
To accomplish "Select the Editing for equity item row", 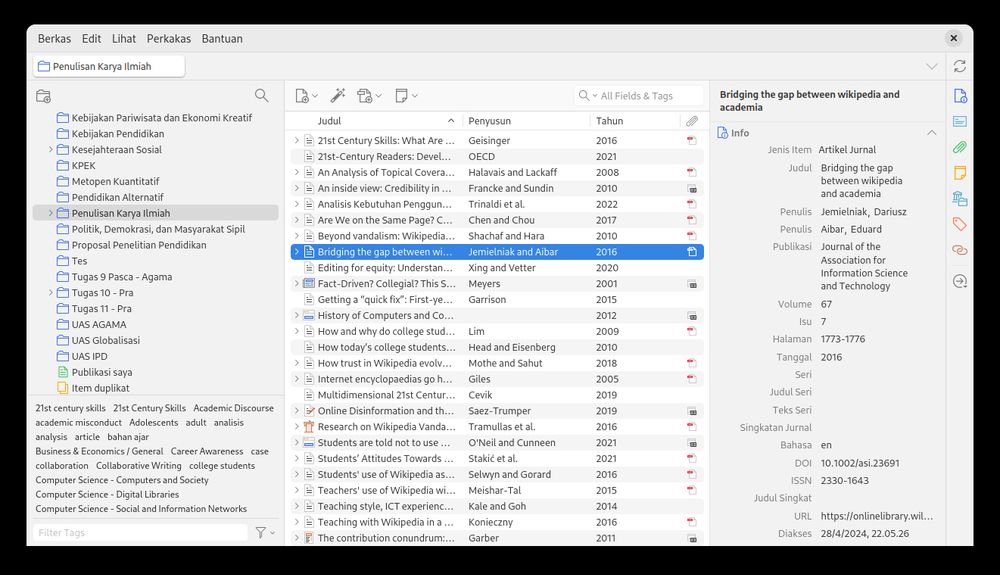I will coord(497,268).
